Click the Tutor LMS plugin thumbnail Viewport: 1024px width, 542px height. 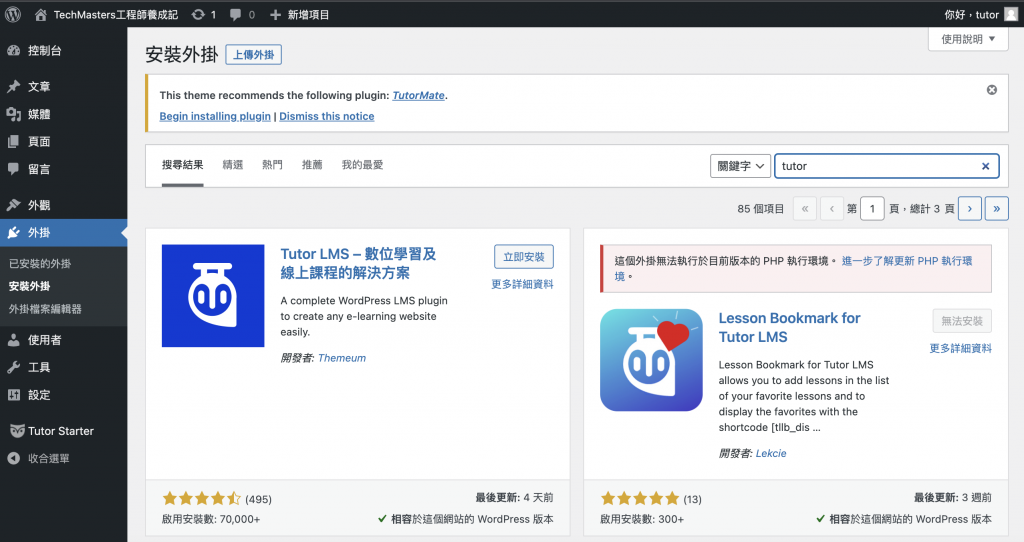coord(213,296)
